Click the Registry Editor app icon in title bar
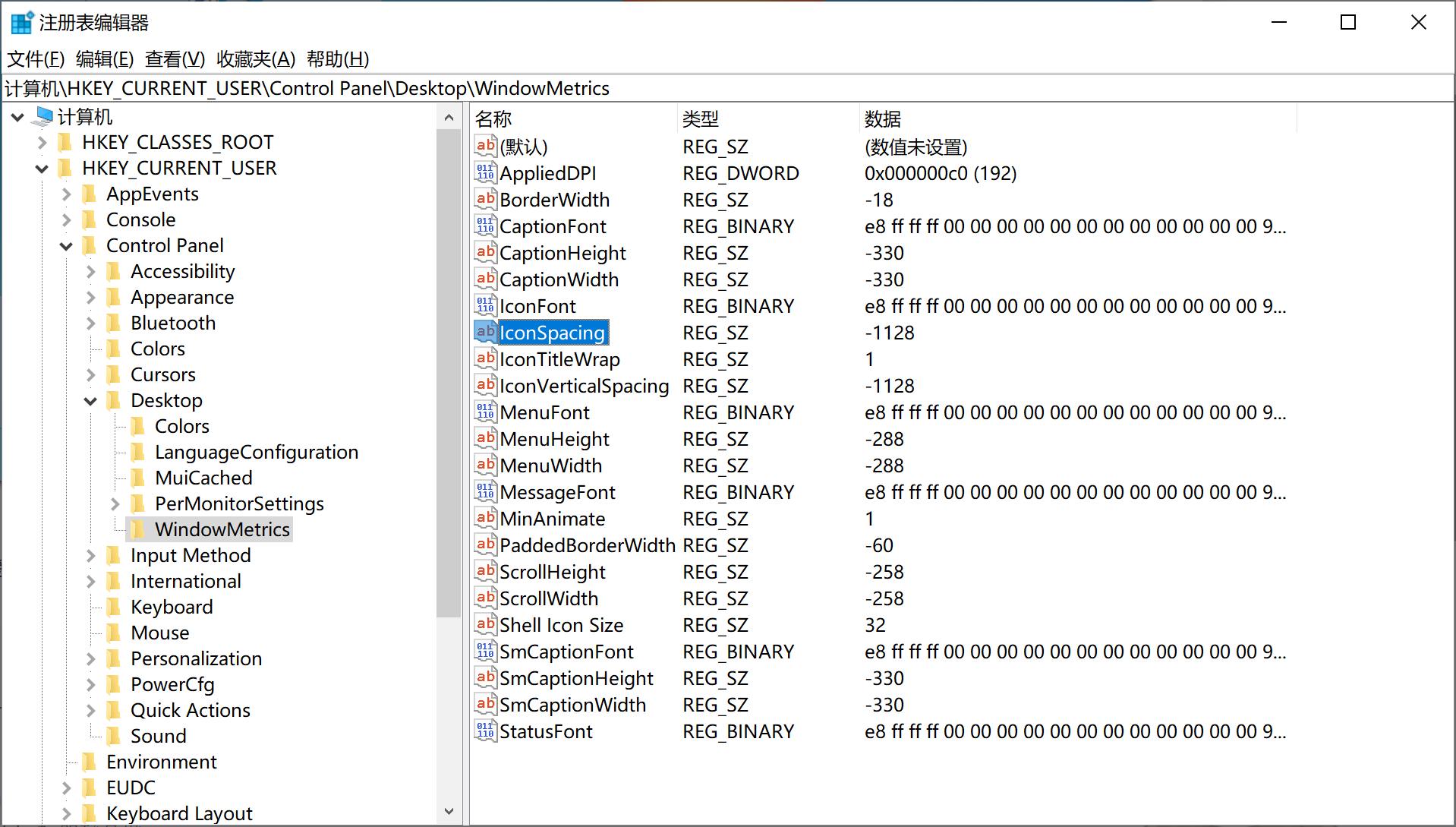Image resolution: width=1456 pixels, height=827 pixels. pyautogui.click(x=21, y=23)
